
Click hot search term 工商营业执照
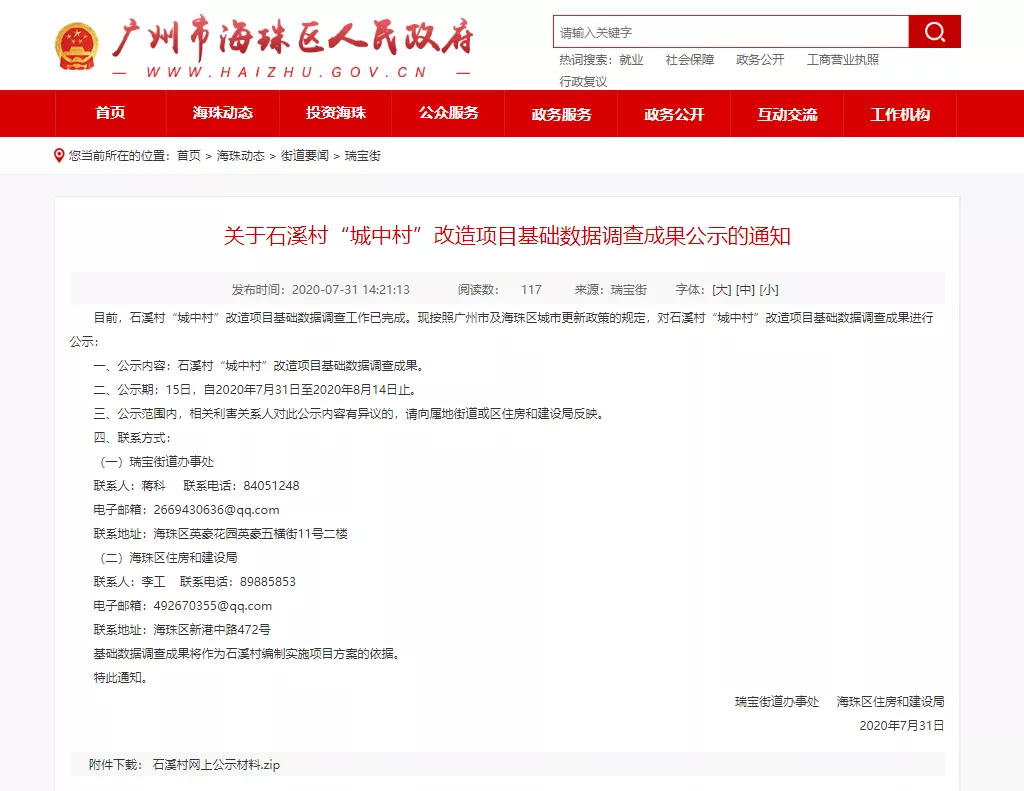[843, 59]
